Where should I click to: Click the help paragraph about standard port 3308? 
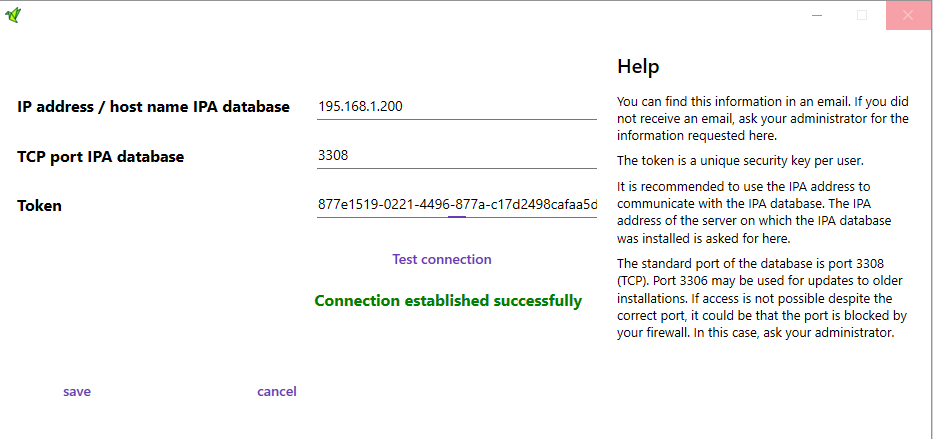(762, 298)
